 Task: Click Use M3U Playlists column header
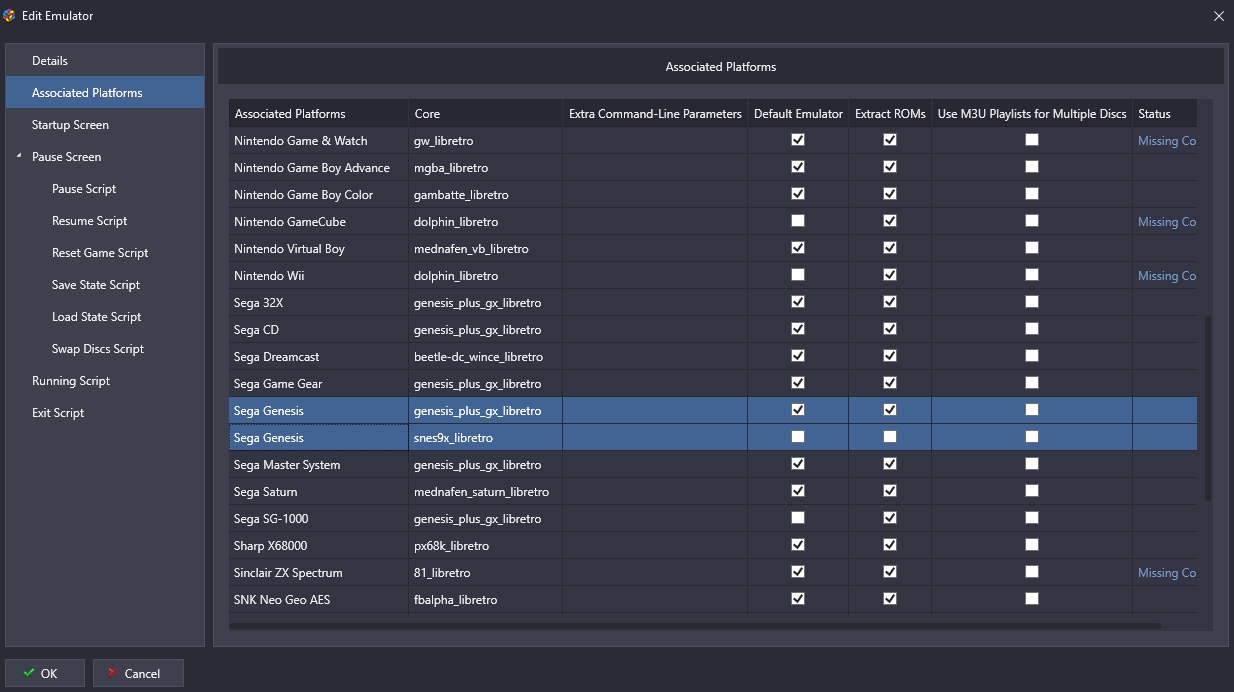pos(1032,113)
